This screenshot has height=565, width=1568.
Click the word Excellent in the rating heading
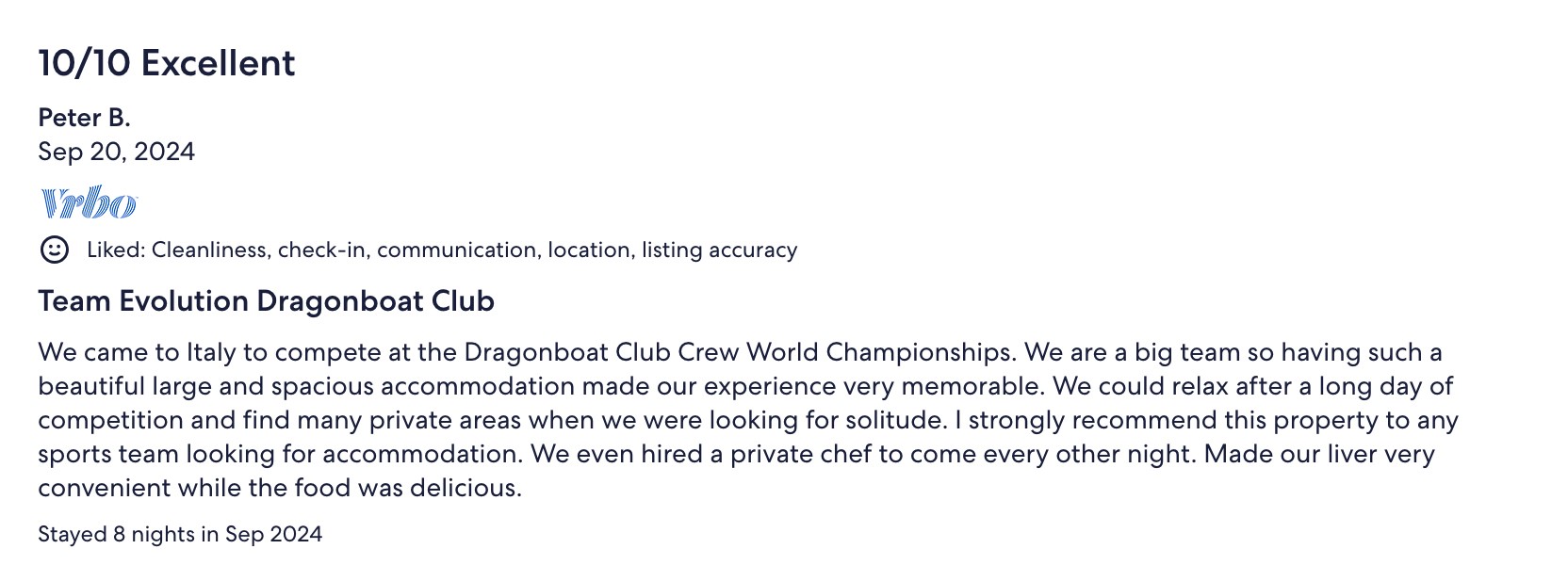(218, 63)
